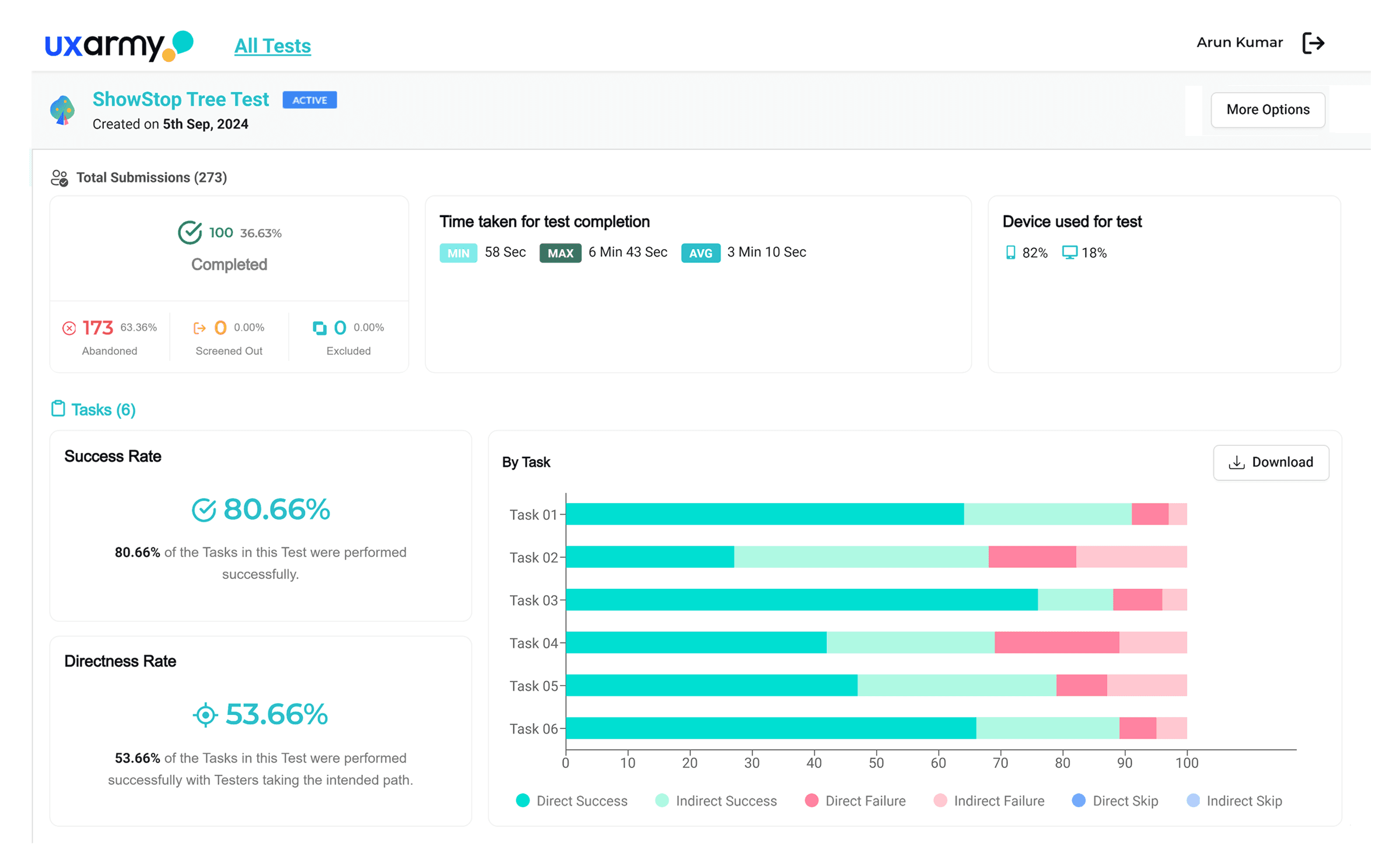Click the Screened Out exit icon
Viewport: 1400px width, 852px height.
tap(199, 328)
